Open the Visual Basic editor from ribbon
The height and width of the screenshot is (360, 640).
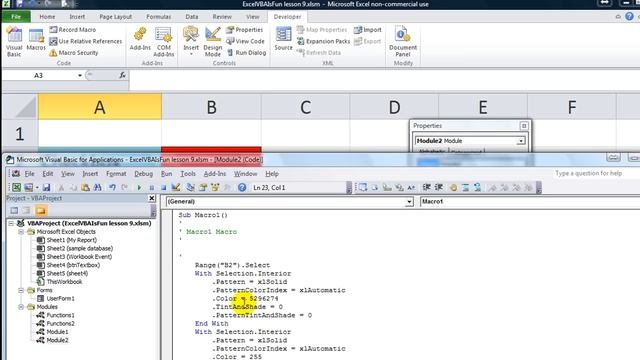tap(14, 42)
